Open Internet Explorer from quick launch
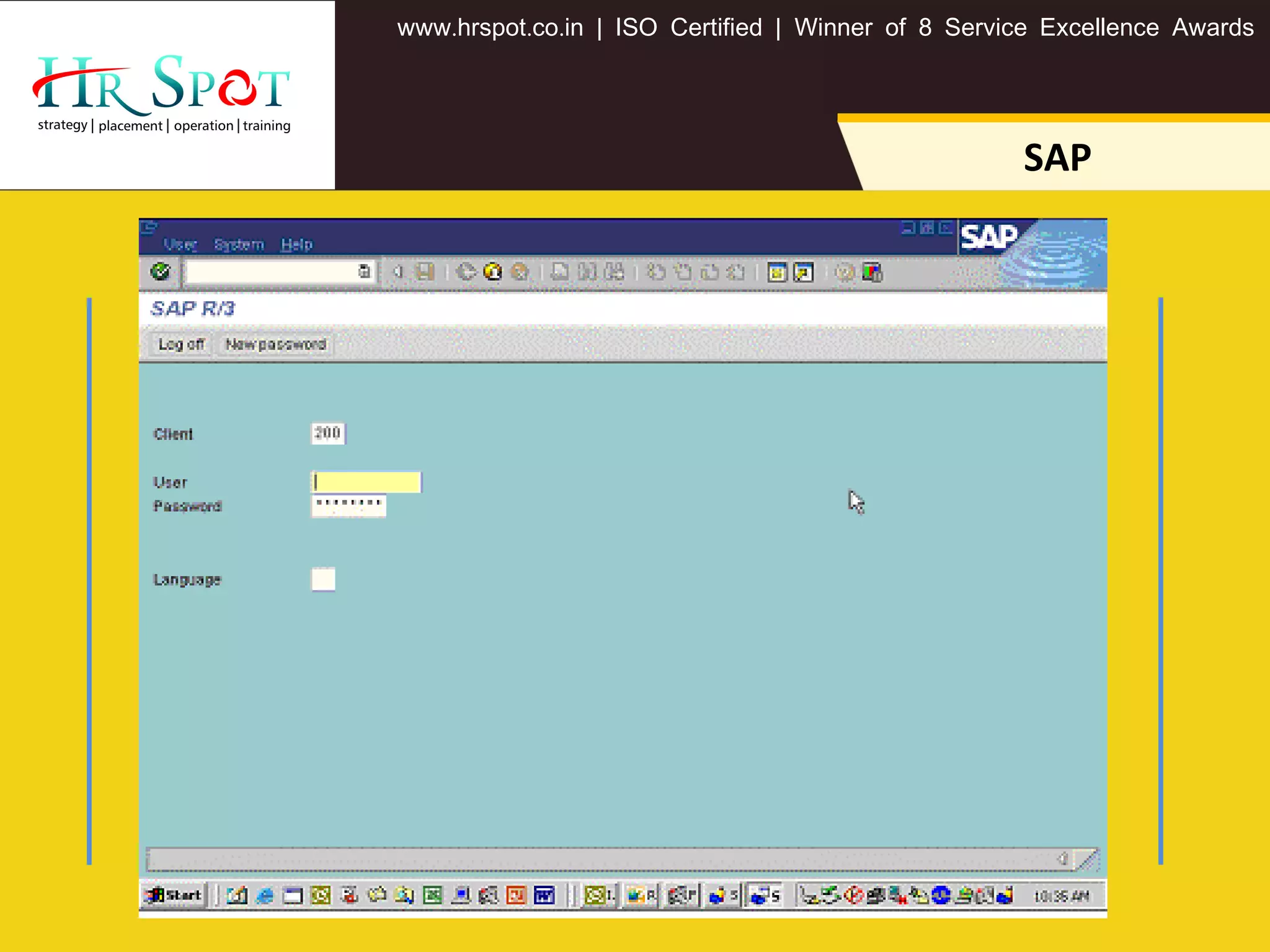 click(x=265, y=896)
